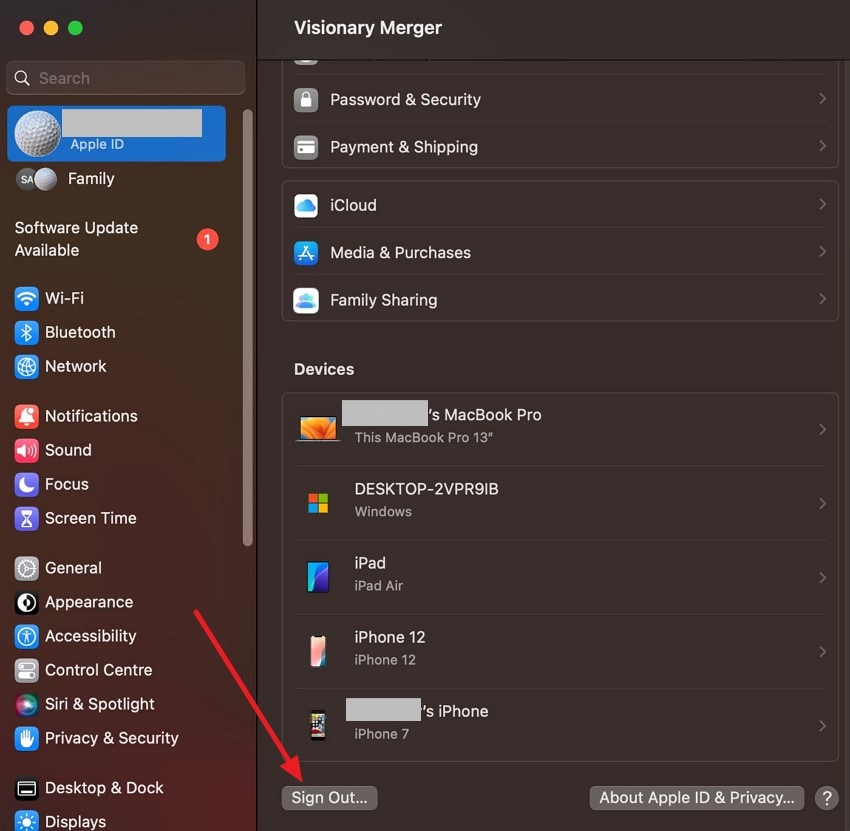Click the "Family Sharing" label
This screenshot has width=850, height=831.
[384, 300]
